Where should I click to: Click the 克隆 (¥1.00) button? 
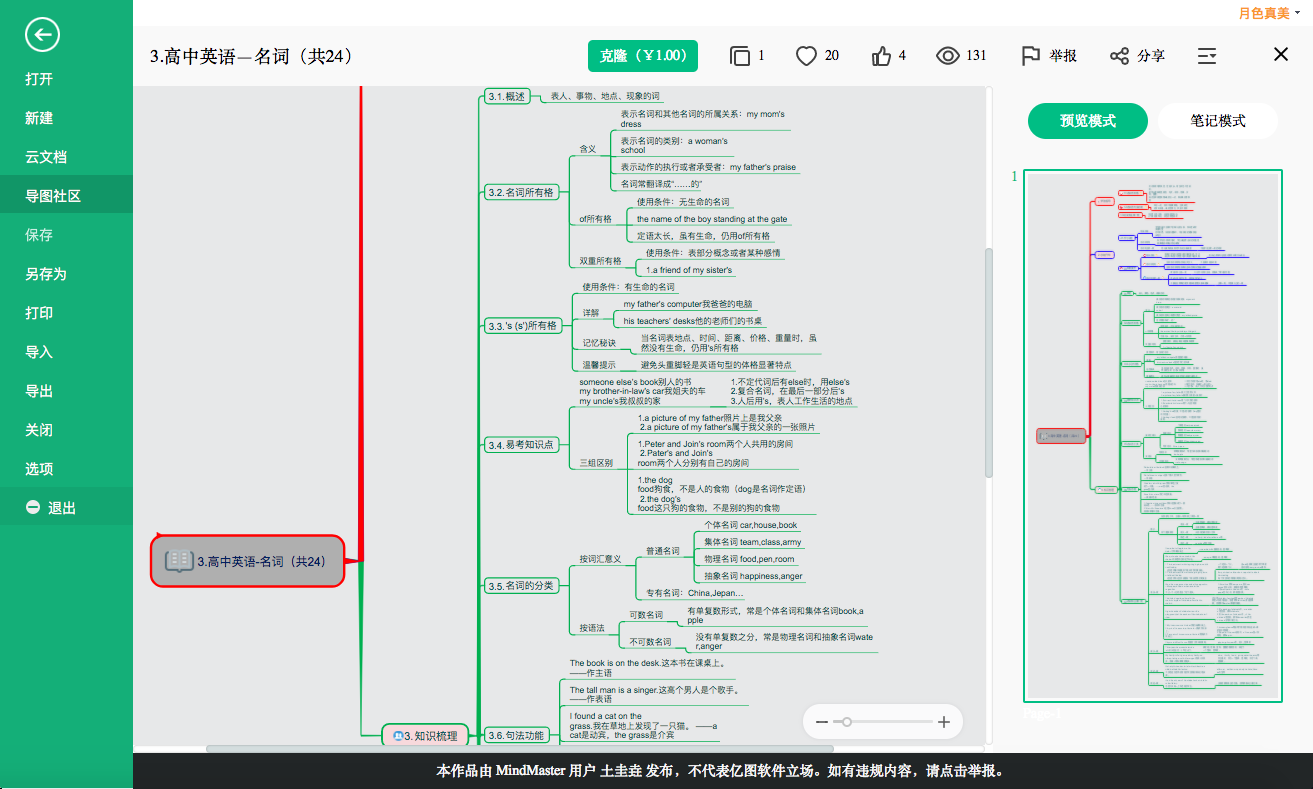(x=643, y=56)
